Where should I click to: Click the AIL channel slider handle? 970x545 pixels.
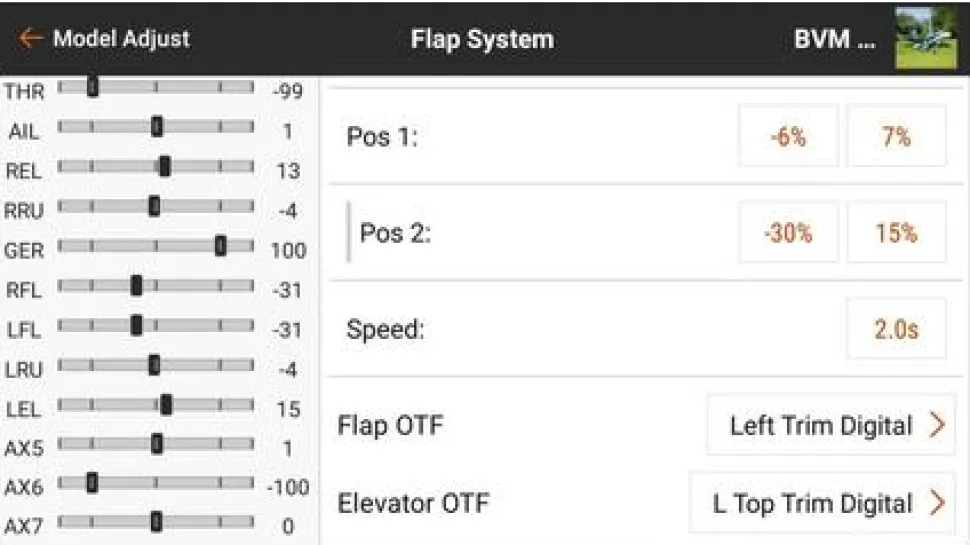(x=157, y=127)
